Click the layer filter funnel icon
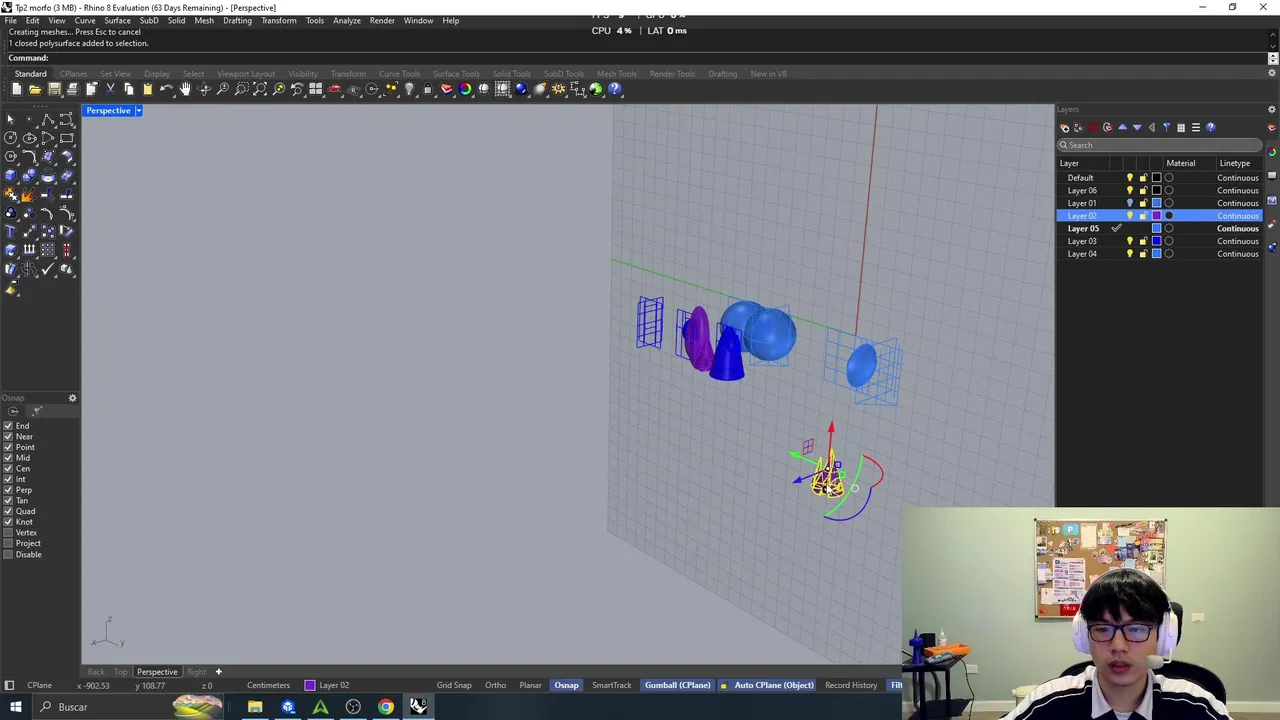This screenshot has height=720, width=1280. click(x=1166, y=128)
